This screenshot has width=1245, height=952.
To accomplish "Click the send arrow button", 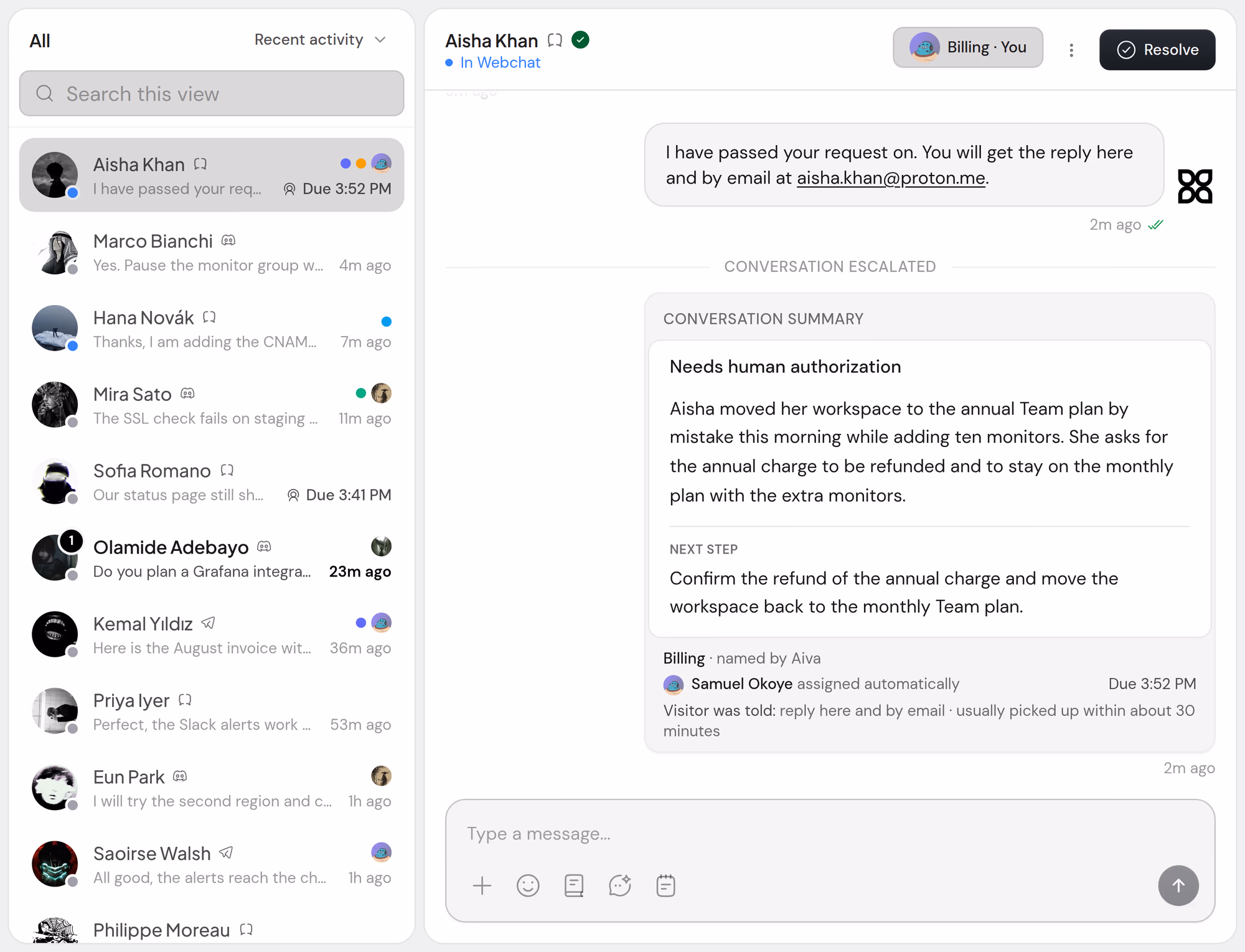I will point(1178,885).
